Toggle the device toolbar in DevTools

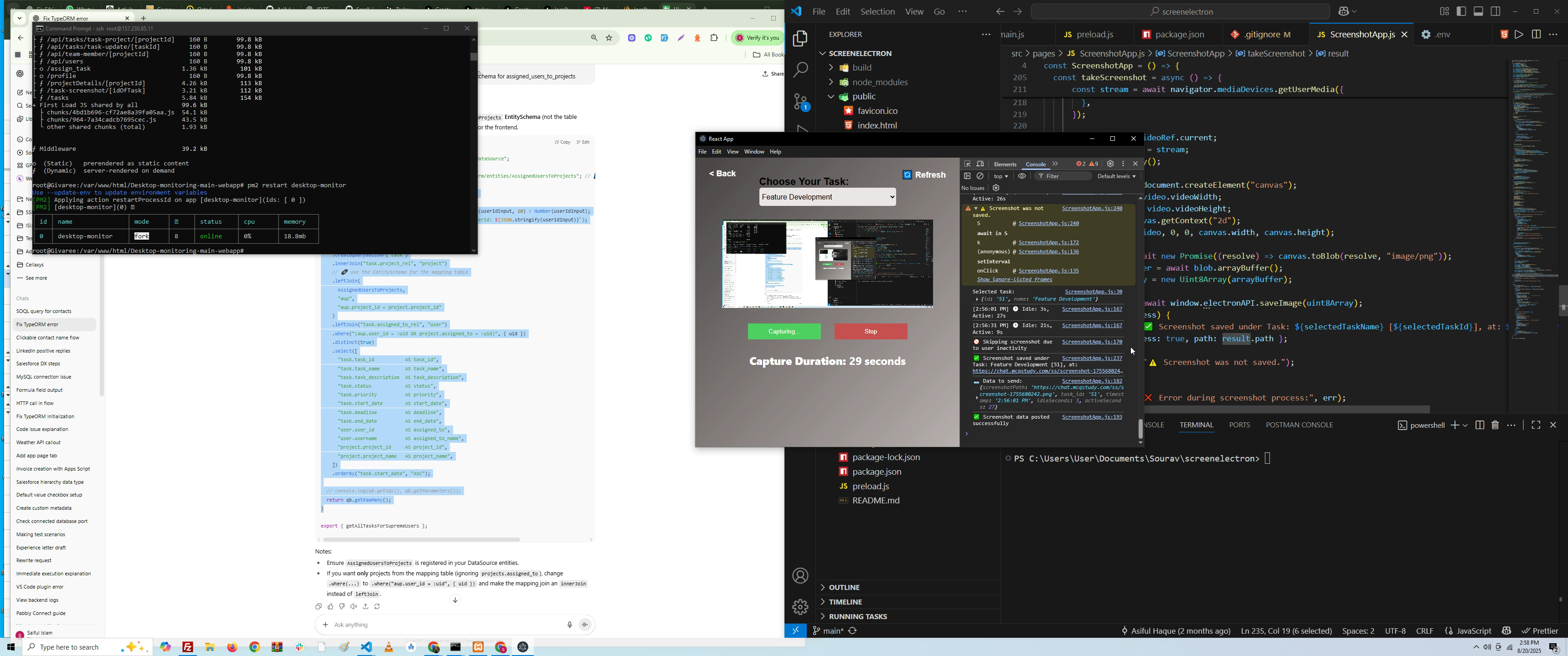[980, 164]
